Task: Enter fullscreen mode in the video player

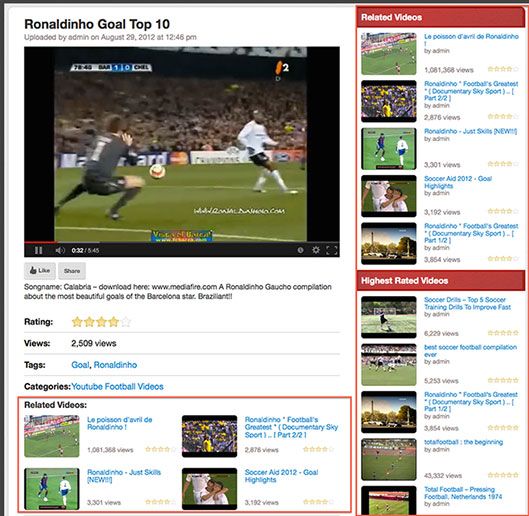Action: coord(332,250)
